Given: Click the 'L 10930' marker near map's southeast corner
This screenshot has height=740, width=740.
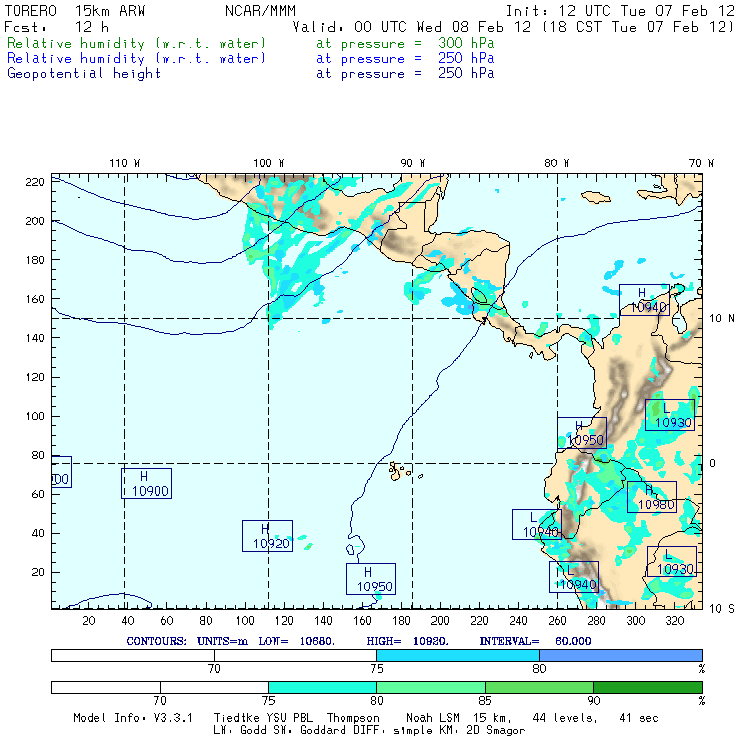Looking at the screenshot, I should pyautogui.click(x=672, y=562).
